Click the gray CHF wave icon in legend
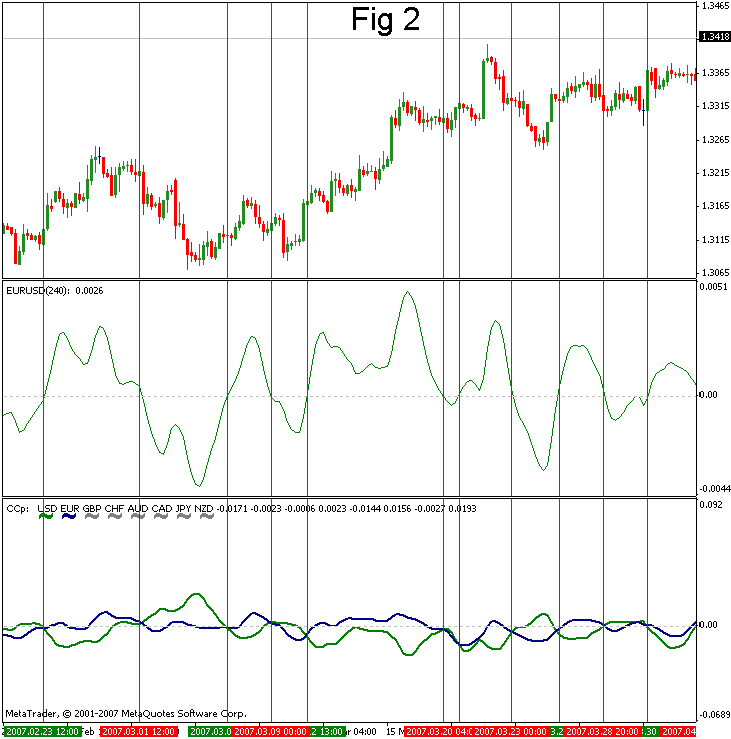The image size is (731, 739). [x=115, y=517]
